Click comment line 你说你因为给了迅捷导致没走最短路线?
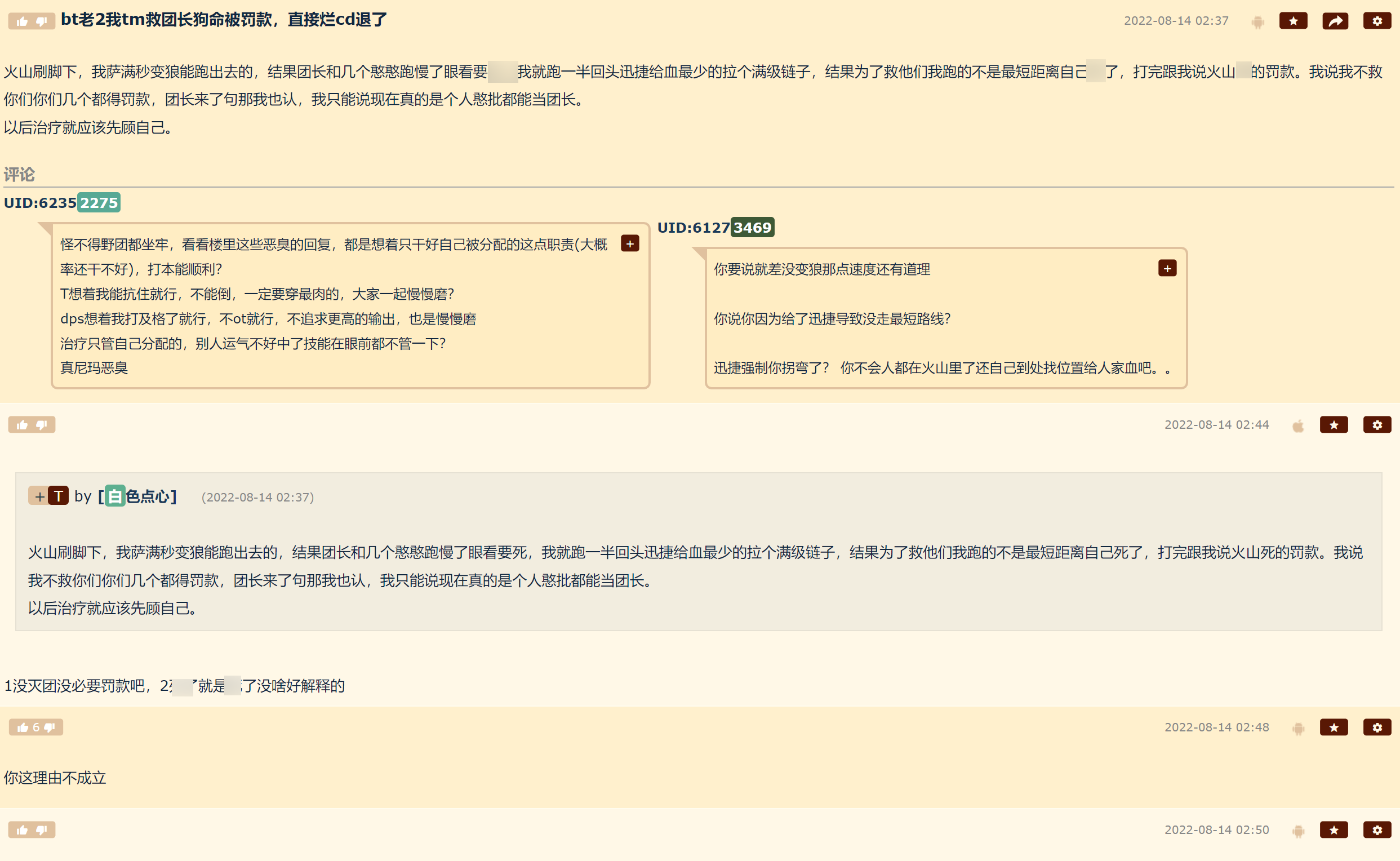The height and width of the screenshot is (861, 1400). coord(832,318)
